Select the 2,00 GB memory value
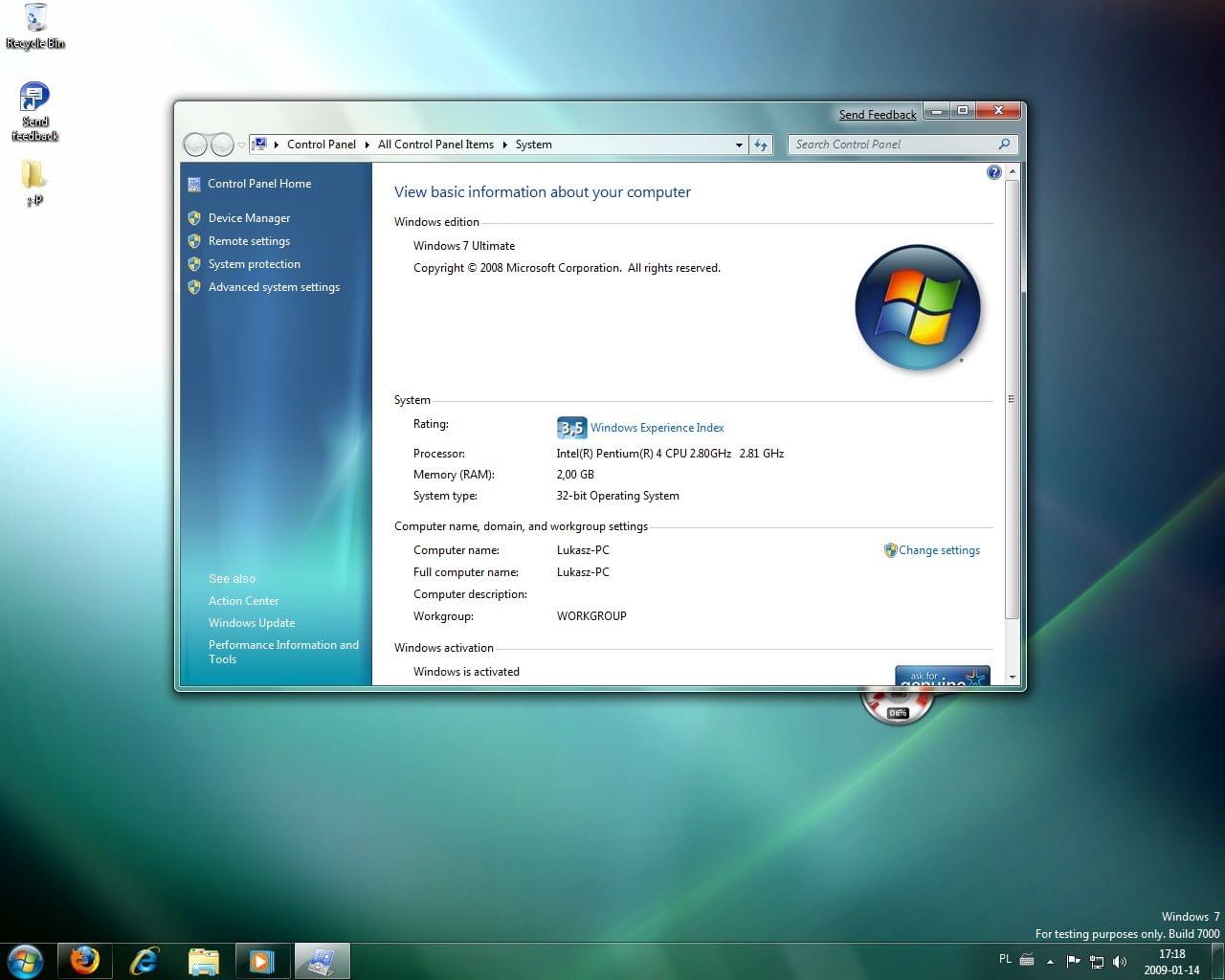The width and height of the screenshot is (1225, 980). [x=575, y=475]
